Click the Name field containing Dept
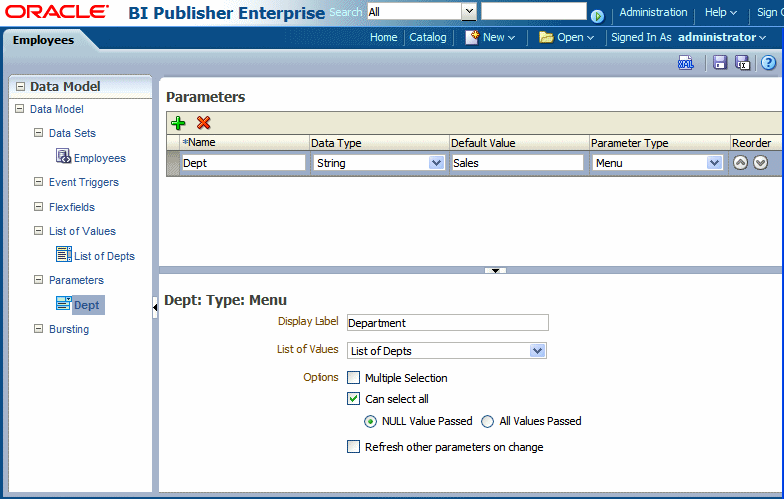 [x=244, y=163]
